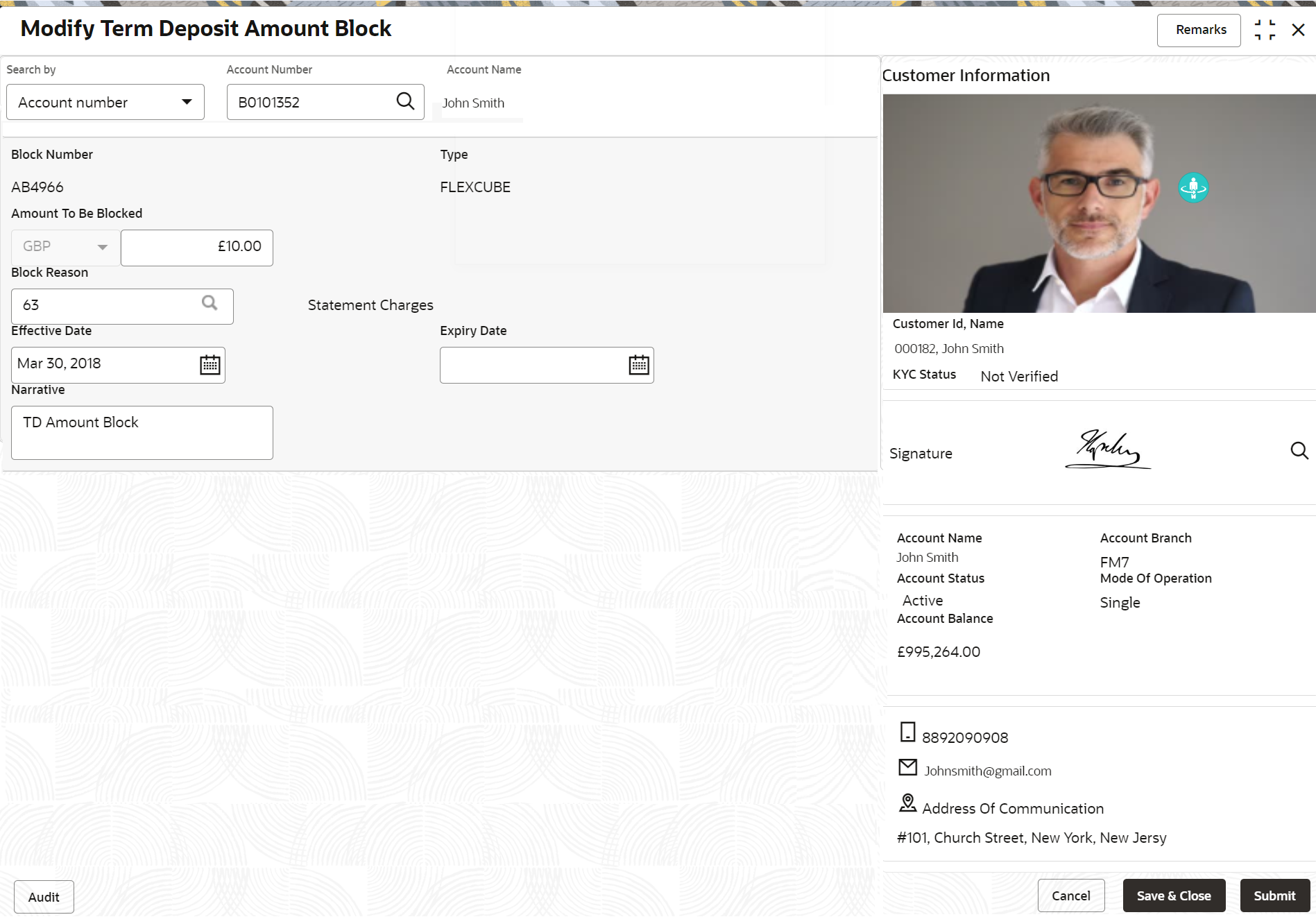Click Save & Close
Screen dimensions: 1316x917
click(1174, 895)
